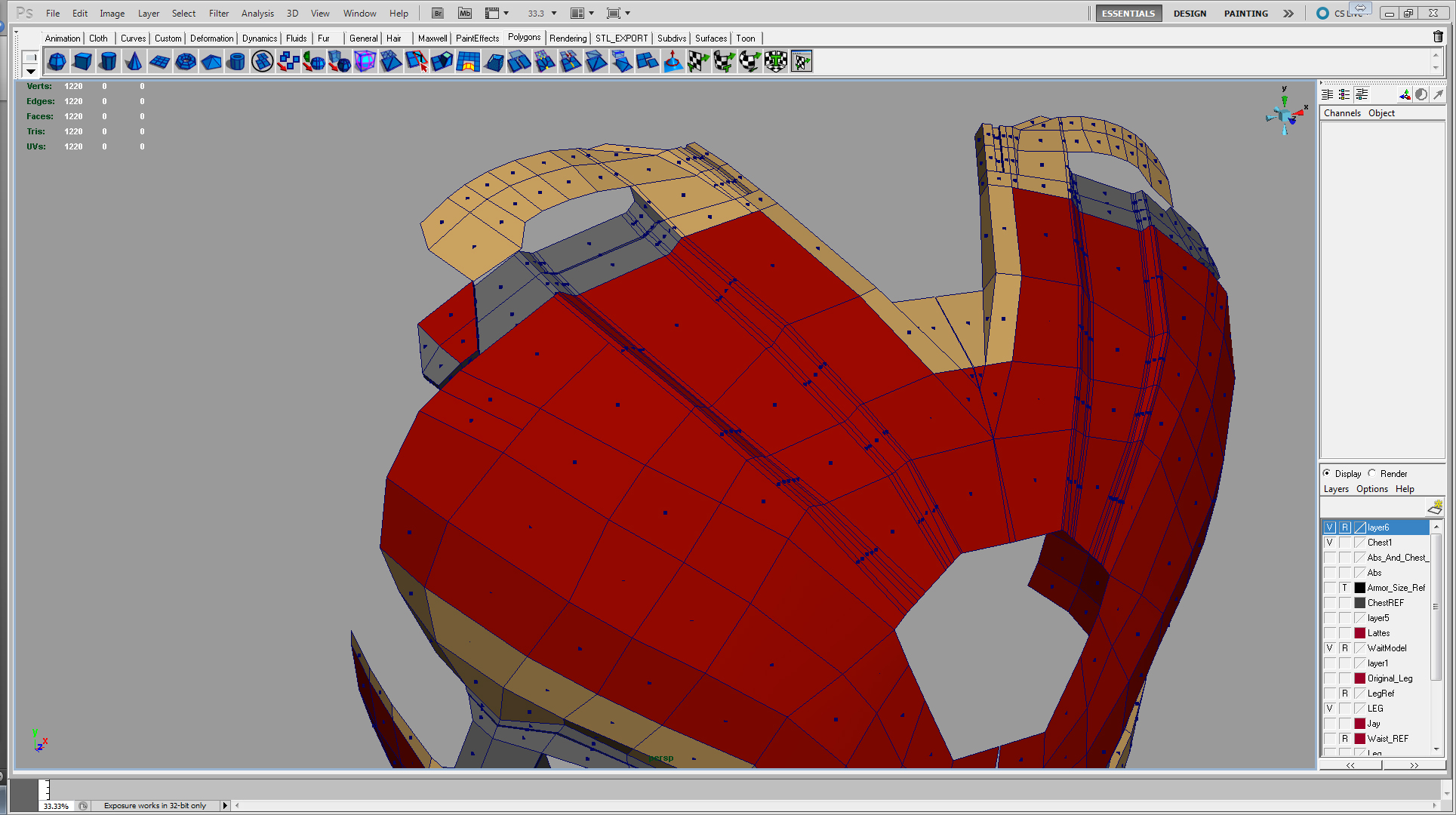Toggle the R display type of LegRef
The height and width of the screenshot is (815, 1456).
point(1345,694)
